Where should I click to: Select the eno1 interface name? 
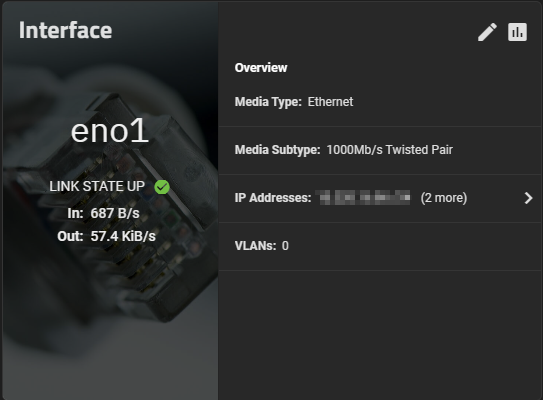[110, 131]
